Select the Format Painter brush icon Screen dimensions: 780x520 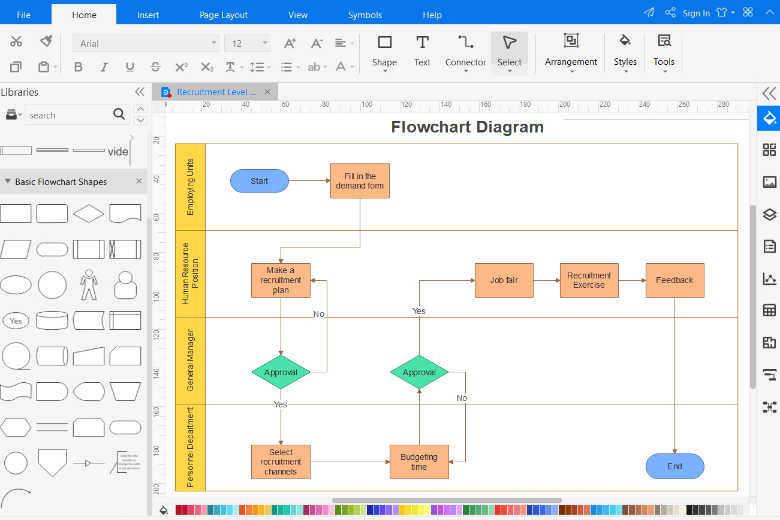(x=46, y=41)
